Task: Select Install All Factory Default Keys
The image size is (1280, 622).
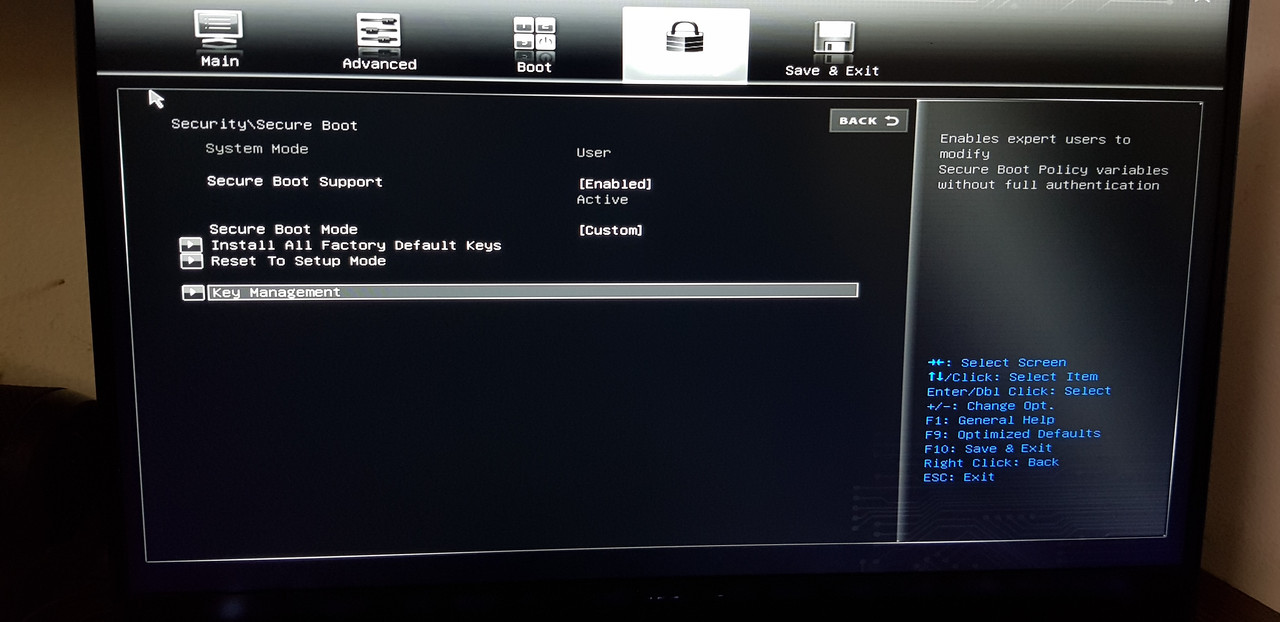Action: click(356, 245)
